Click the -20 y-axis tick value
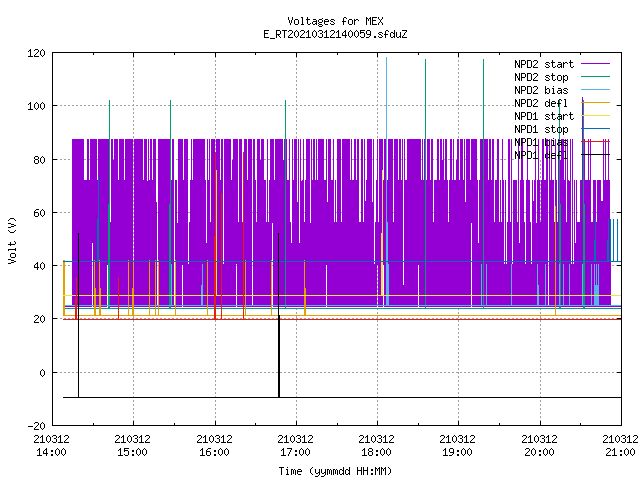 36,426
